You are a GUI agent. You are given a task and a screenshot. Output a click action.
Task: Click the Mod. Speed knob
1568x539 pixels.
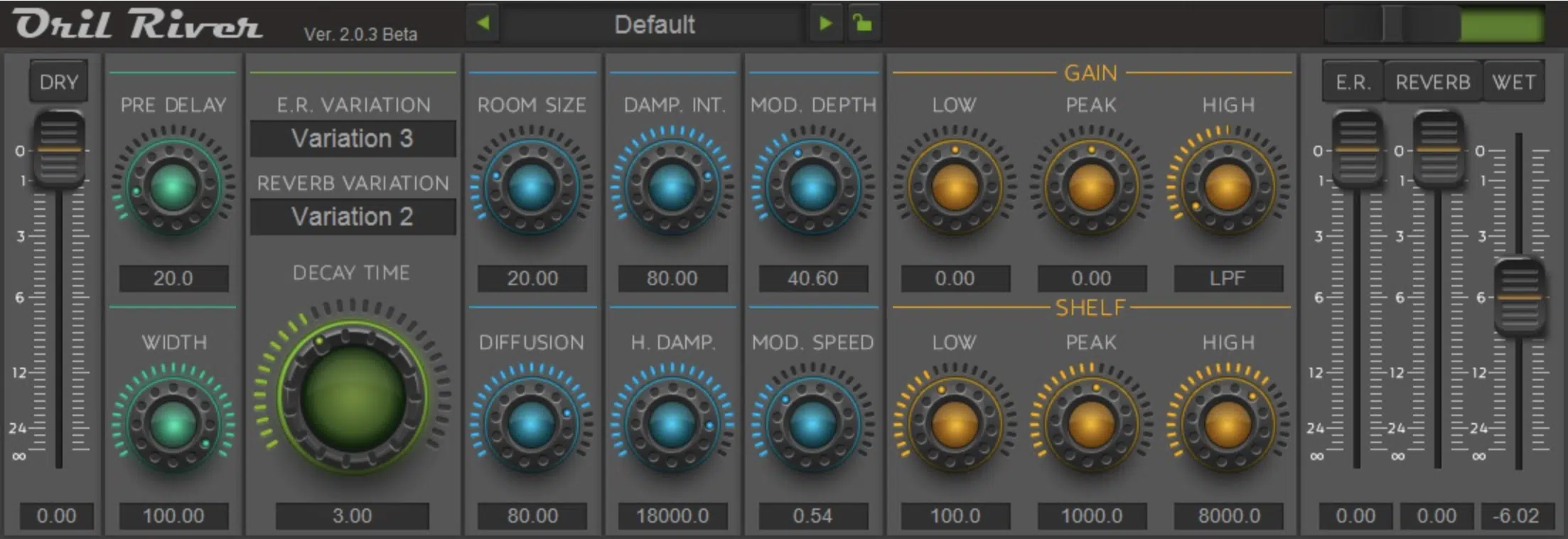(812, 425)
